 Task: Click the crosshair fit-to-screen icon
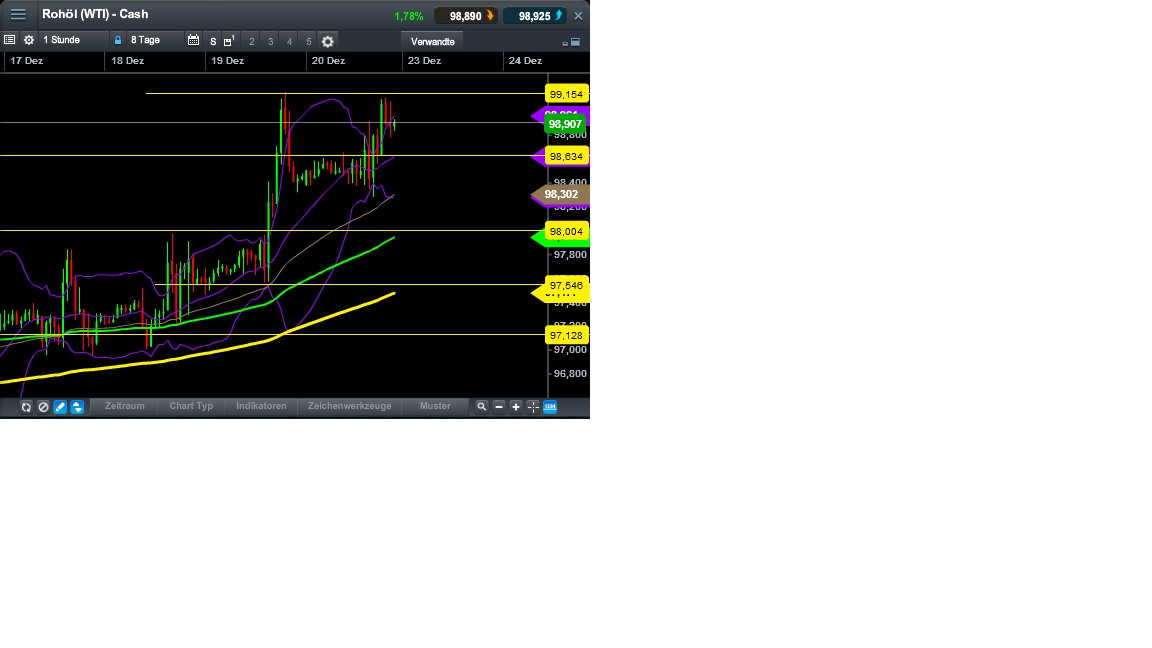click(531, 407)
